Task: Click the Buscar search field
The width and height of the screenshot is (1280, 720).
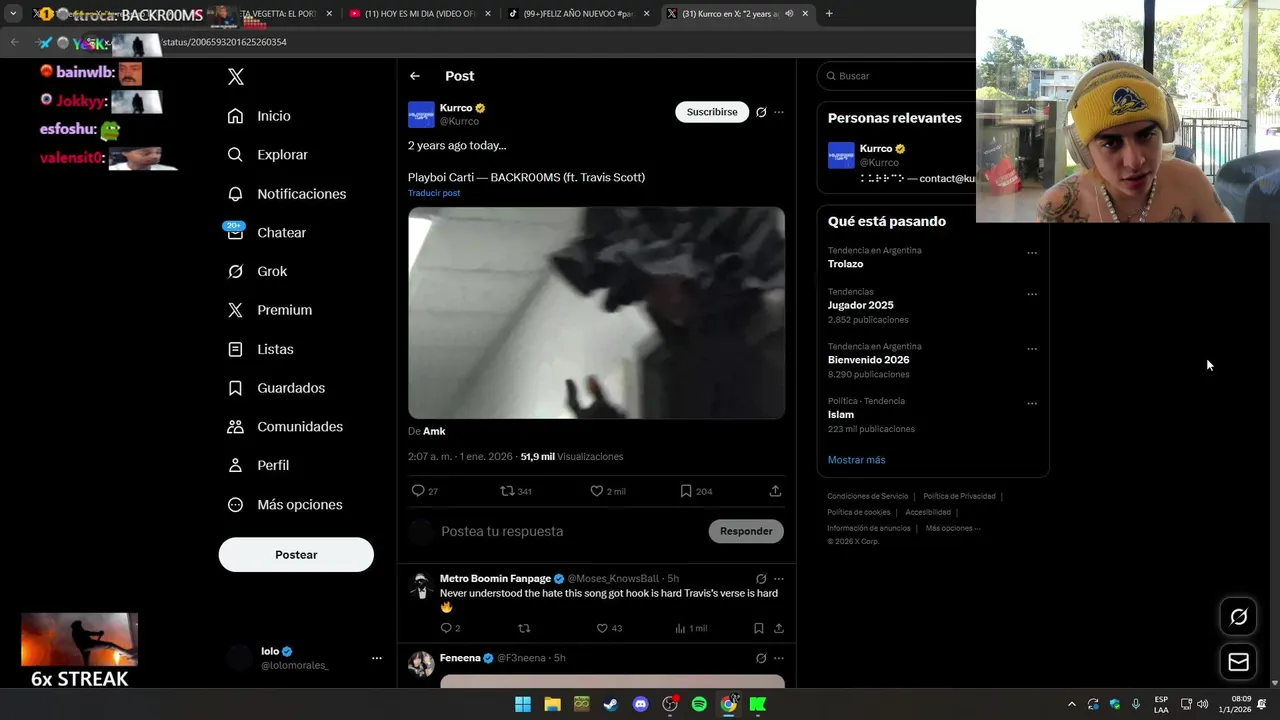Action: click(x=897, y=76)
